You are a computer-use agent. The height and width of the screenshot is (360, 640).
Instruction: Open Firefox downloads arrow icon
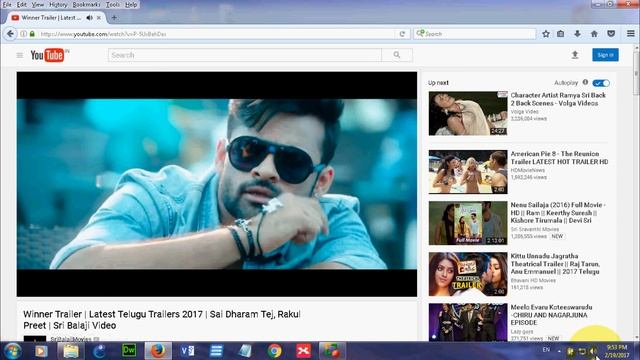(x=577, y=34)
